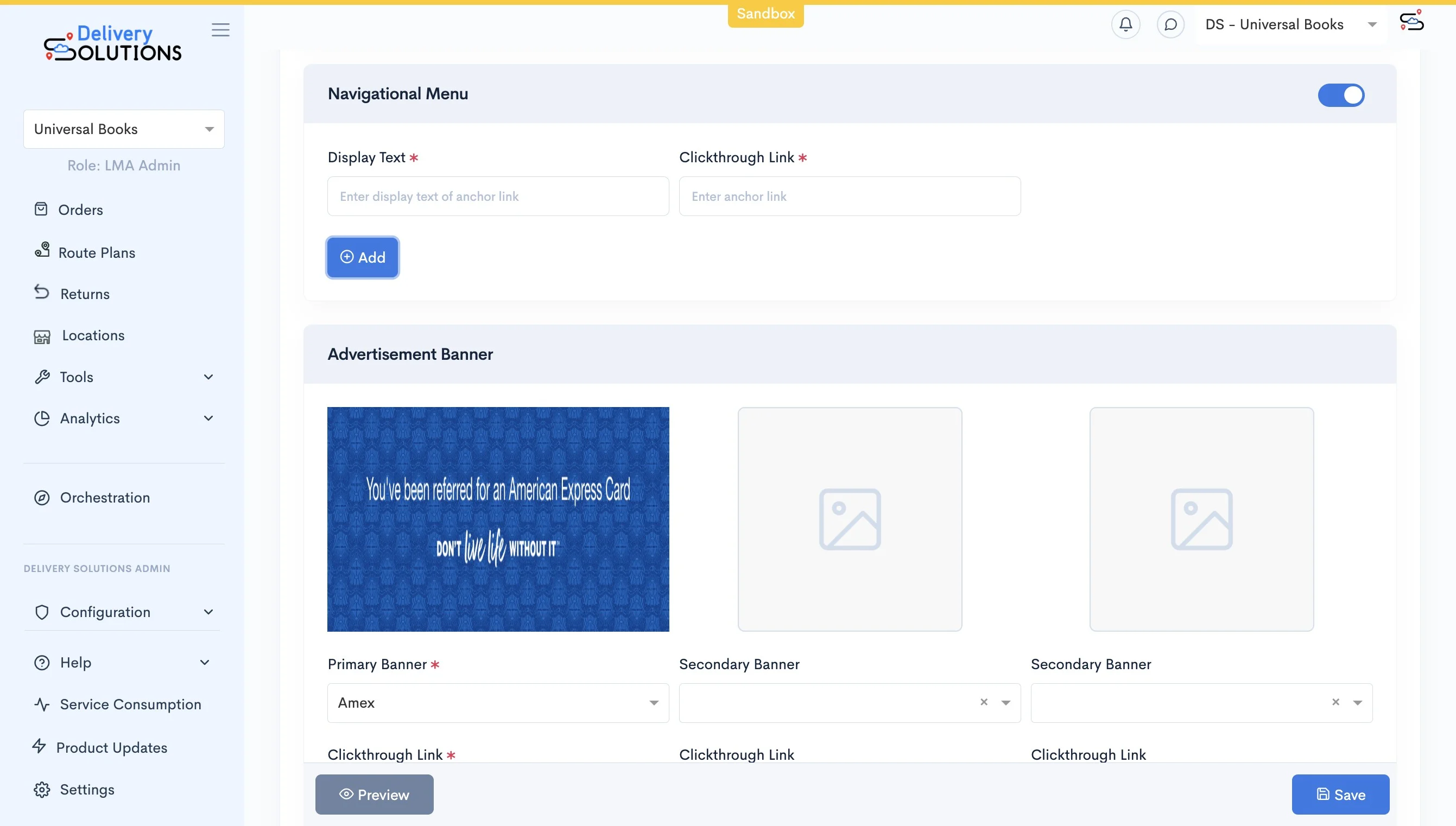Open Settings in sidebar

(87, 790)
